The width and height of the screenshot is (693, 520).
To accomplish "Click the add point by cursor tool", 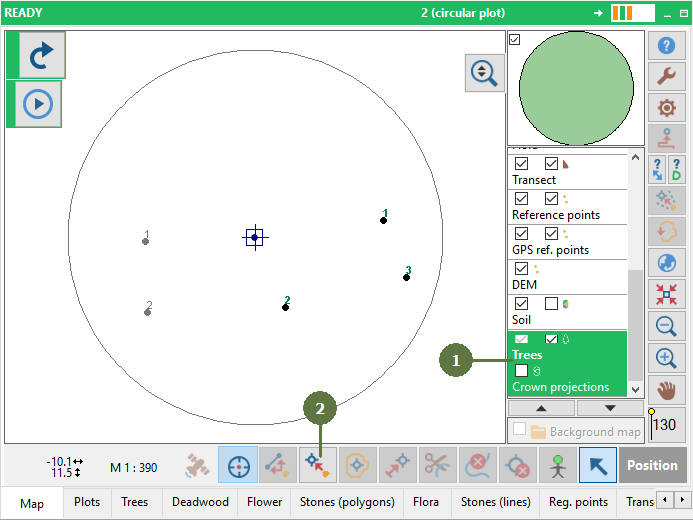I will pos(318,465).
